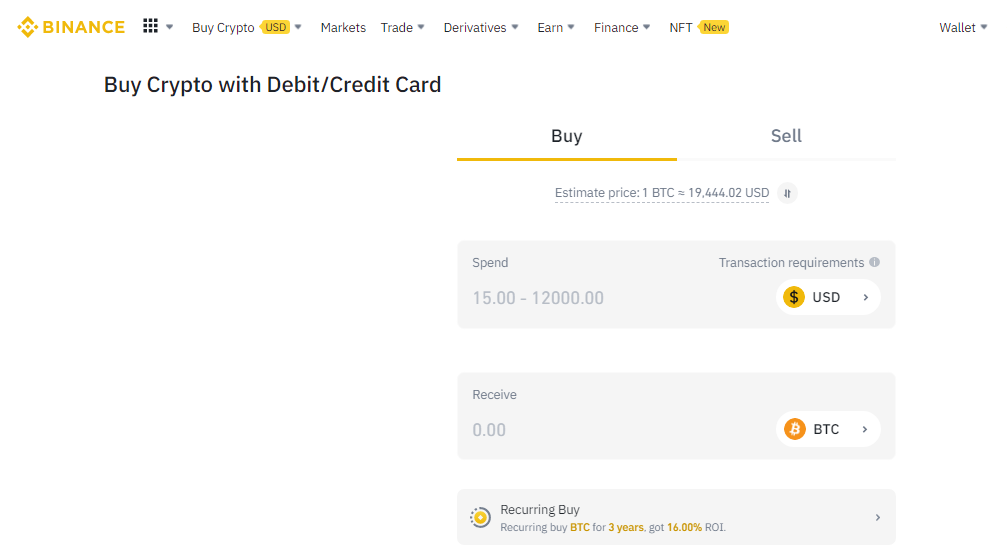Click the Recurring Buy circular icon
1007x558 pixels.
pos(480,517)
